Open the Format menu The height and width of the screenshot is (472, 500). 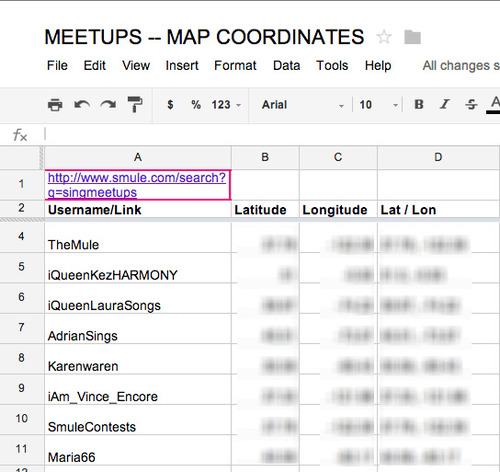pyautogui.click(x=235, y=65)
